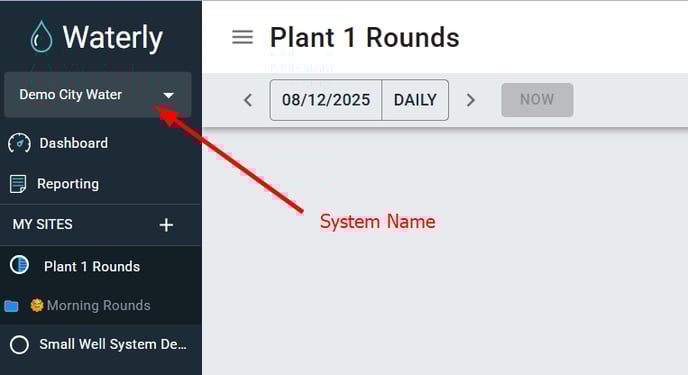The width and height of the screenshot is (688, 375).
Task: Advance to next day with right chevron
Action: [x=470, y=100]
